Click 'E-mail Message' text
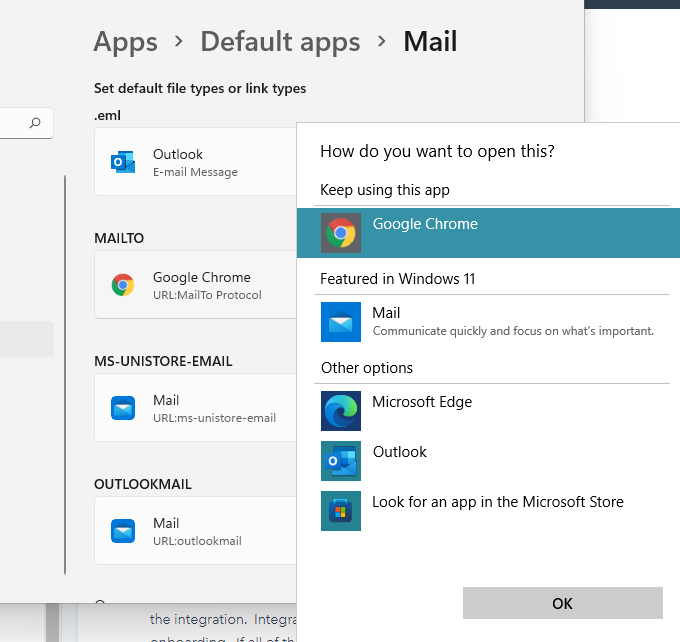The image size is (680, 642). (195, 172)
